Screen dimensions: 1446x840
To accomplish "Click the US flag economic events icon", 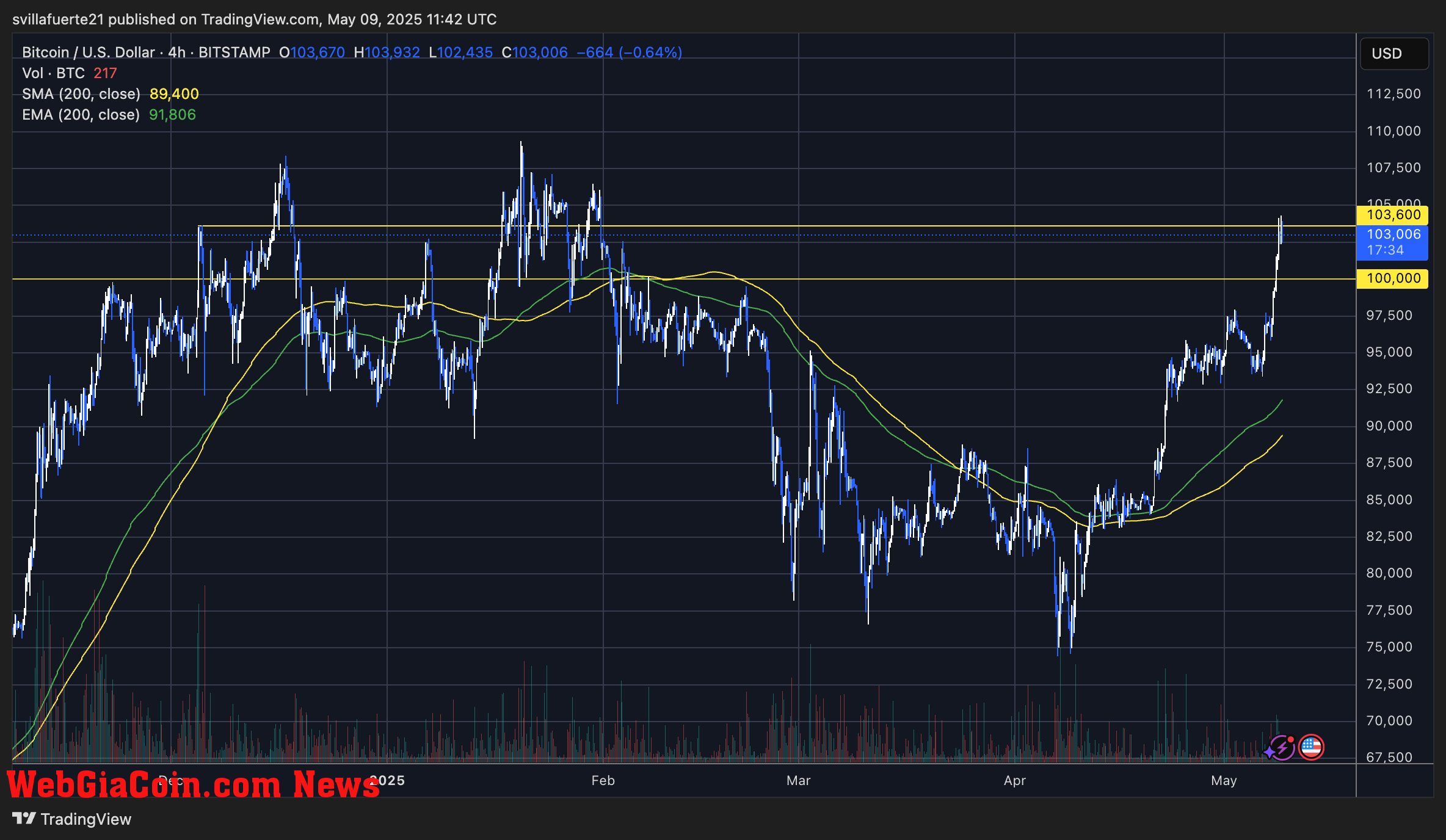I will (x=1311, y=747).
